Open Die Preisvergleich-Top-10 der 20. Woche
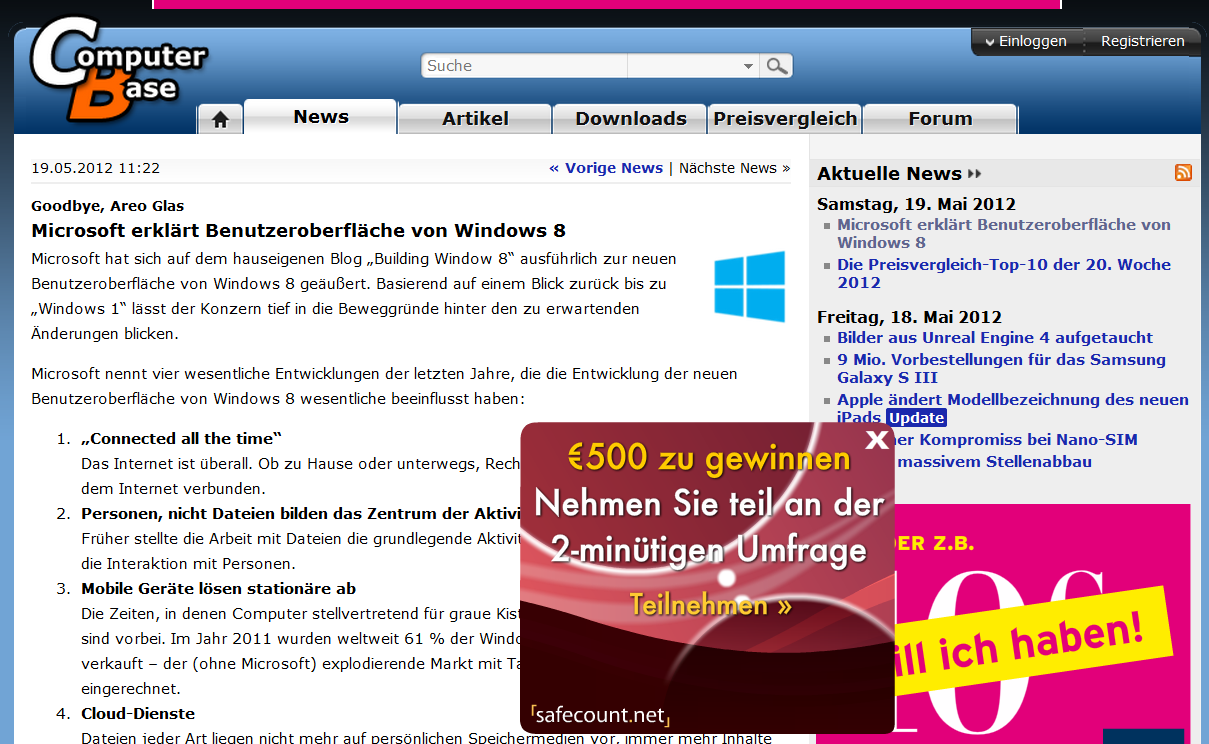Screen dimensions: 1209x744 point(1003,273)
